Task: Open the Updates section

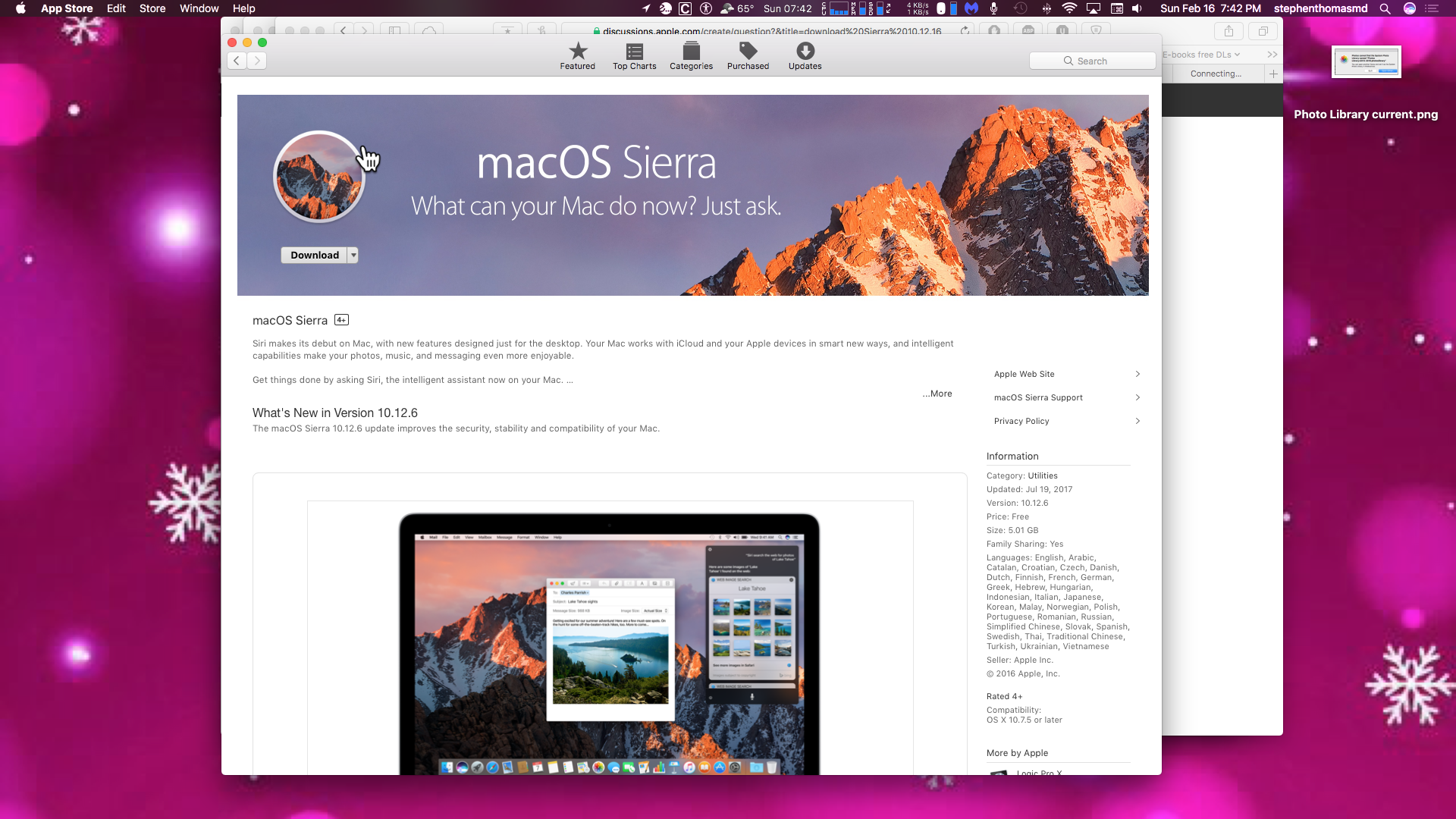Action: (805, 56)
